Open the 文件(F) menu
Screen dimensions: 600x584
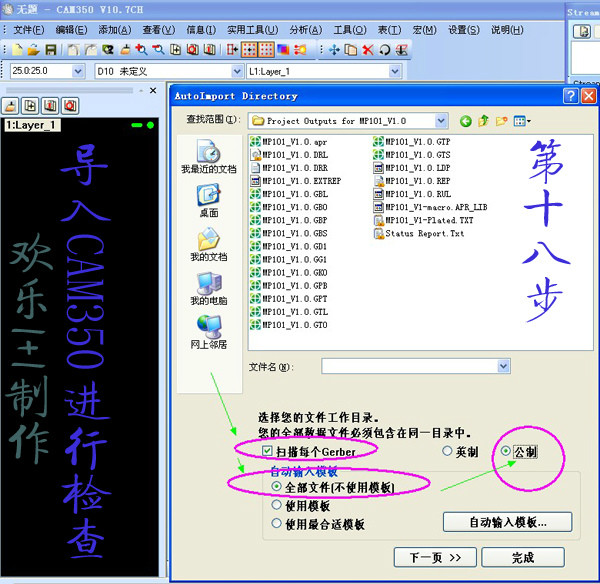pos(29,29)
